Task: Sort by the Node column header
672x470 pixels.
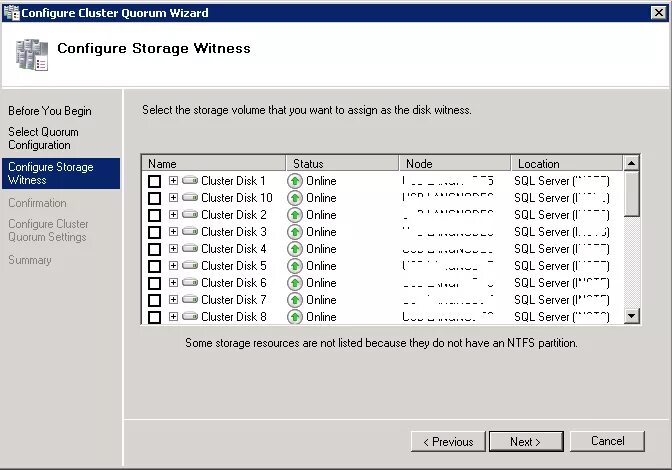Action: tap(455, 163)
